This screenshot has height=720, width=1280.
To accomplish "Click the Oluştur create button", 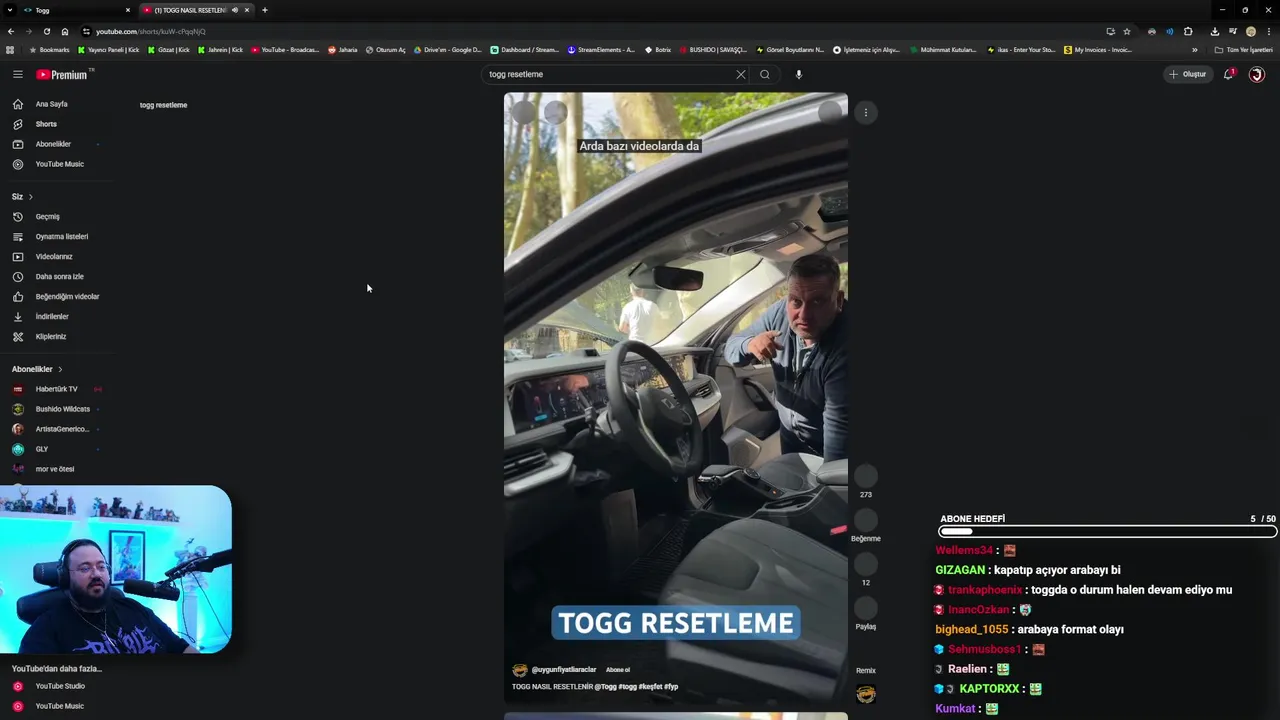I will pos(1188,74).
